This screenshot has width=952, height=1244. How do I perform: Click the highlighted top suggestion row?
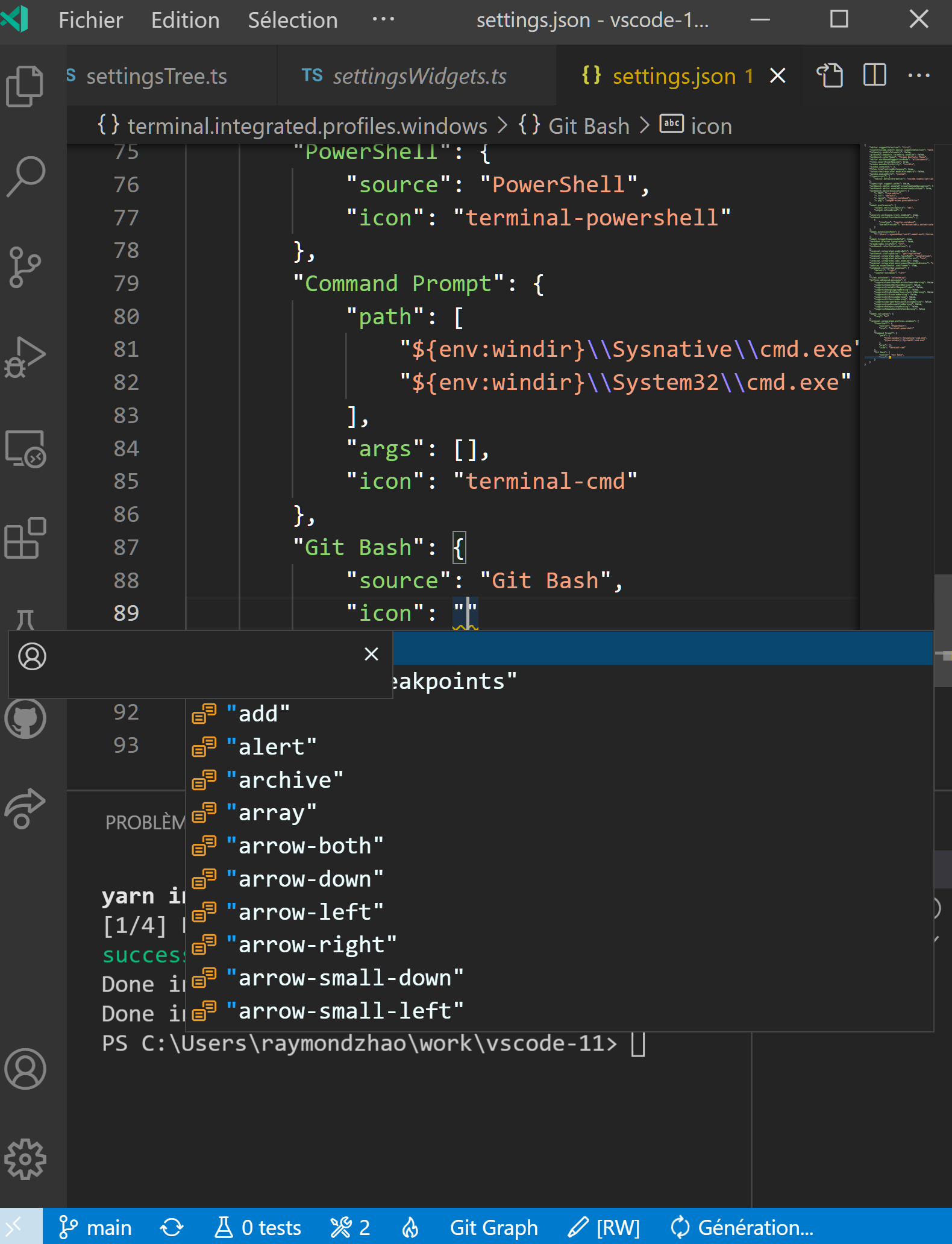click(663, 648)
